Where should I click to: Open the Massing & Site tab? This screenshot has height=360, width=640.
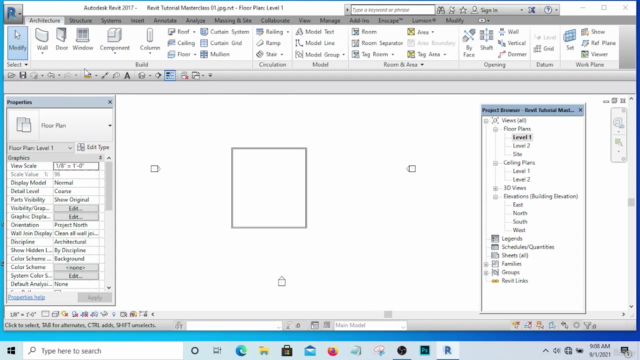[x=233, y=20]
